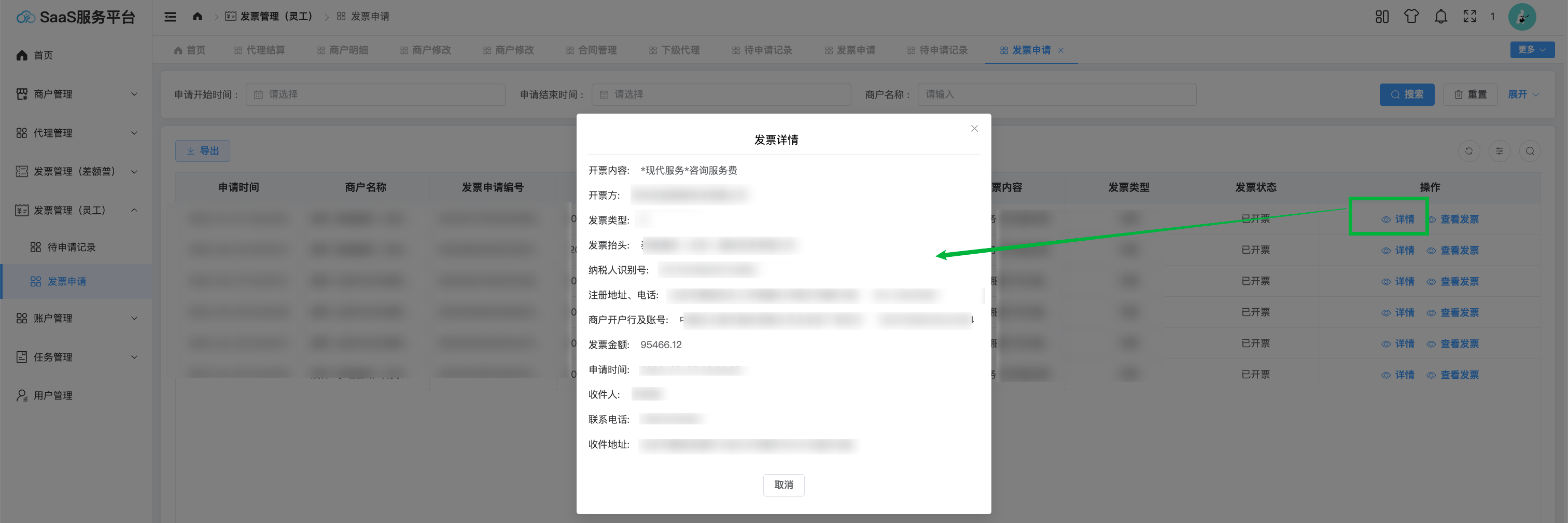Viewport: 1568px width, 523px height.
Task: Toggle fullscreen mode icon
Action: [x=1469, y=17]
